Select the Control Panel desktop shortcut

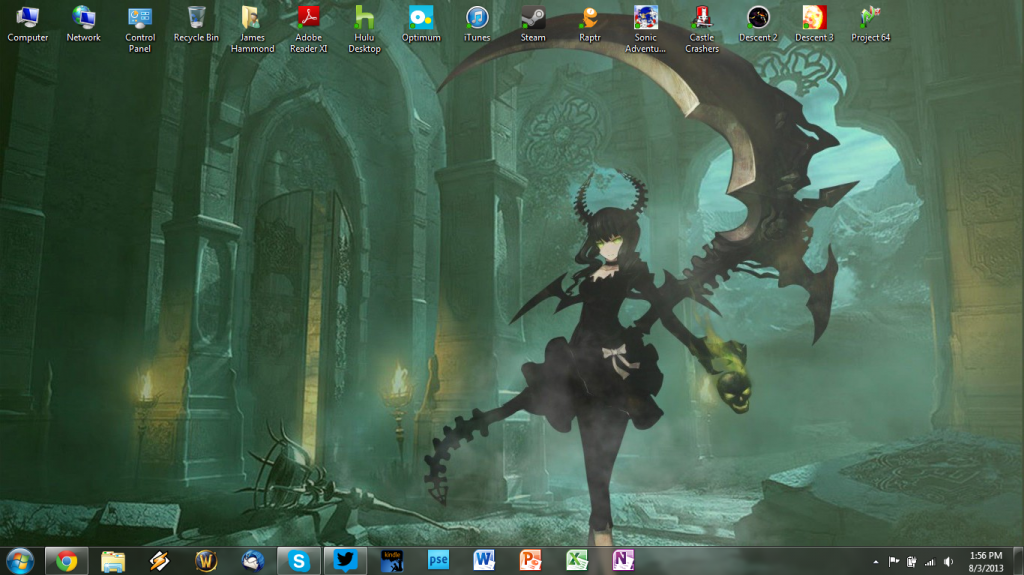click(140, 29)
